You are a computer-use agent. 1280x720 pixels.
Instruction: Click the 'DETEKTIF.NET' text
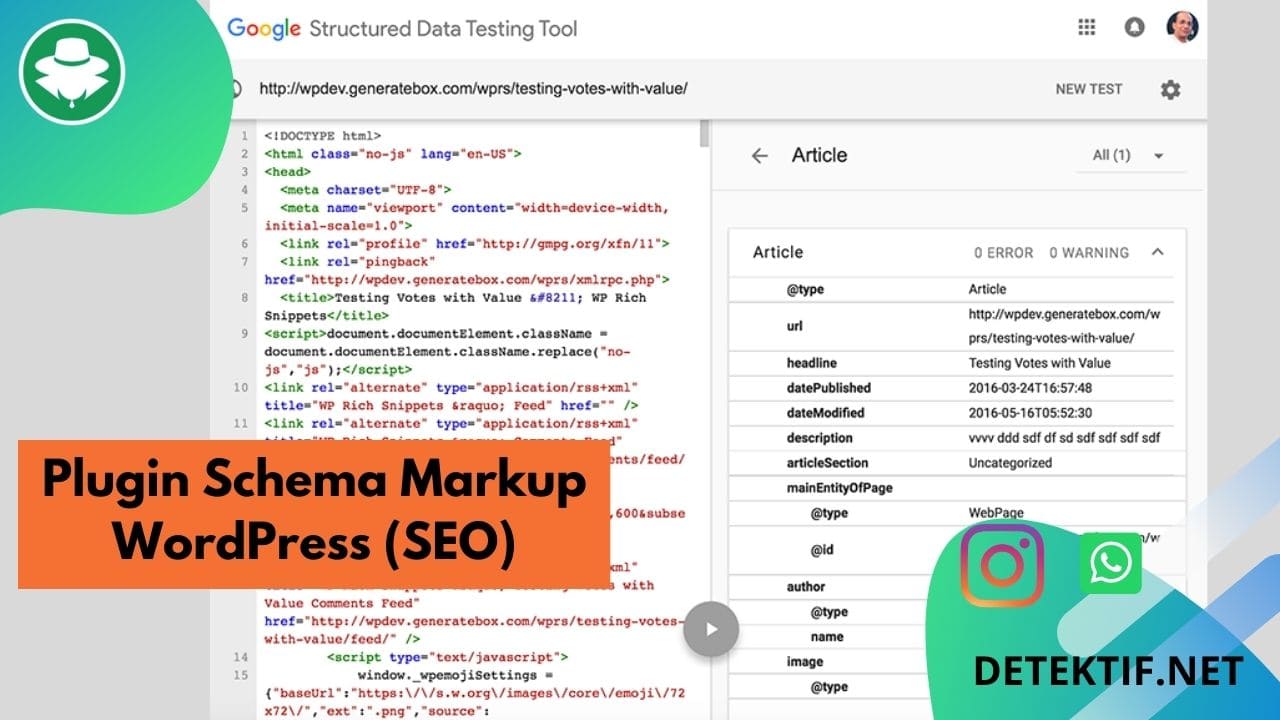tap(1109, 671)
